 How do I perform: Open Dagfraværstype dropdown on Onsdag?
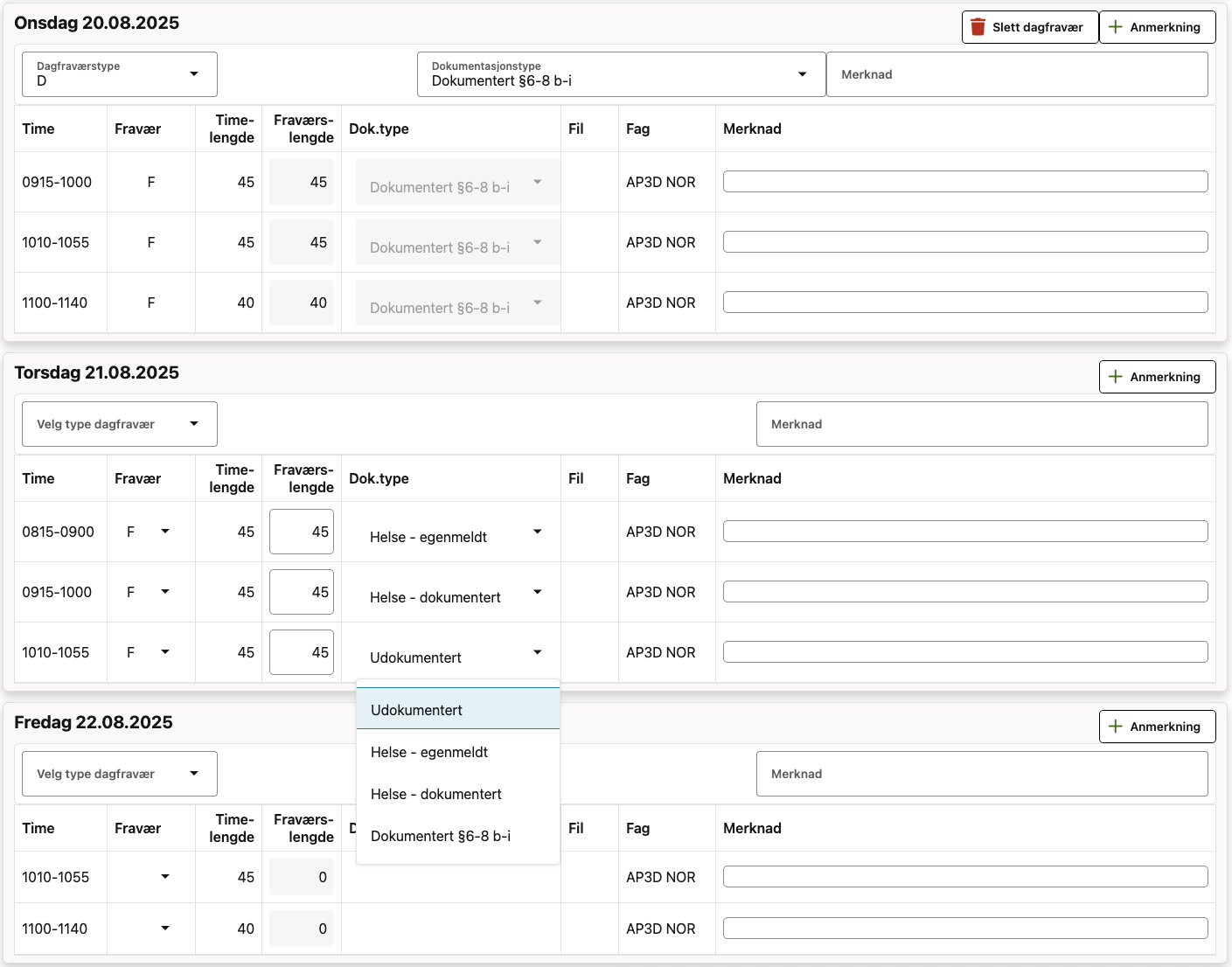pos(119,74)
